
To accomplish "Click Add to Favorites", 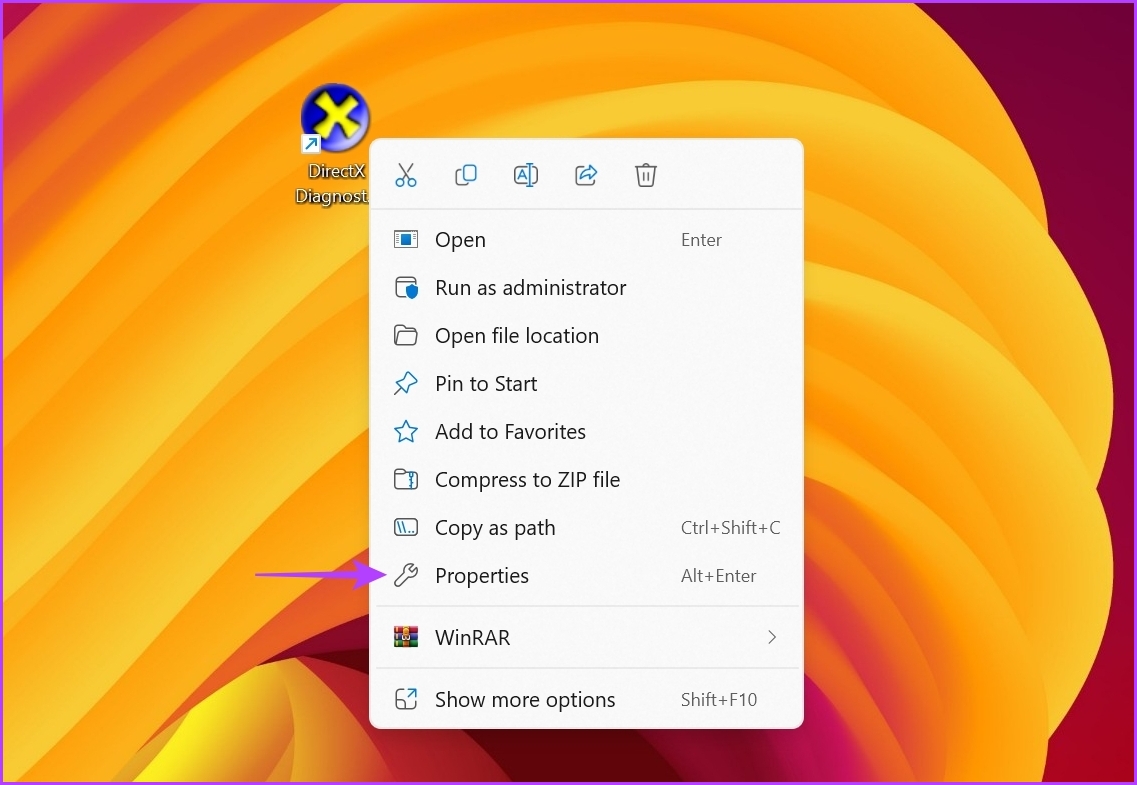I will click(x=586, y=431).
